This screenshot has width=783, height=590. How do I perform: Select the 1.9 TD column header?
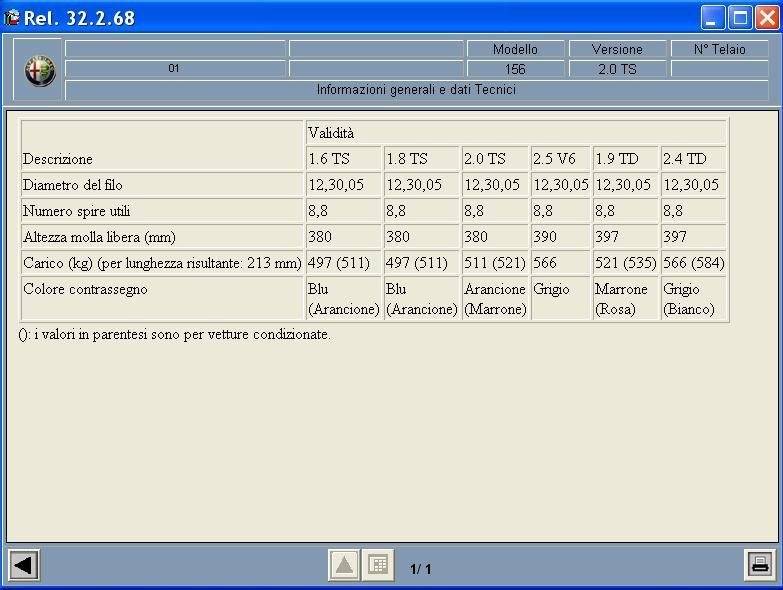[x=626, y=159]
